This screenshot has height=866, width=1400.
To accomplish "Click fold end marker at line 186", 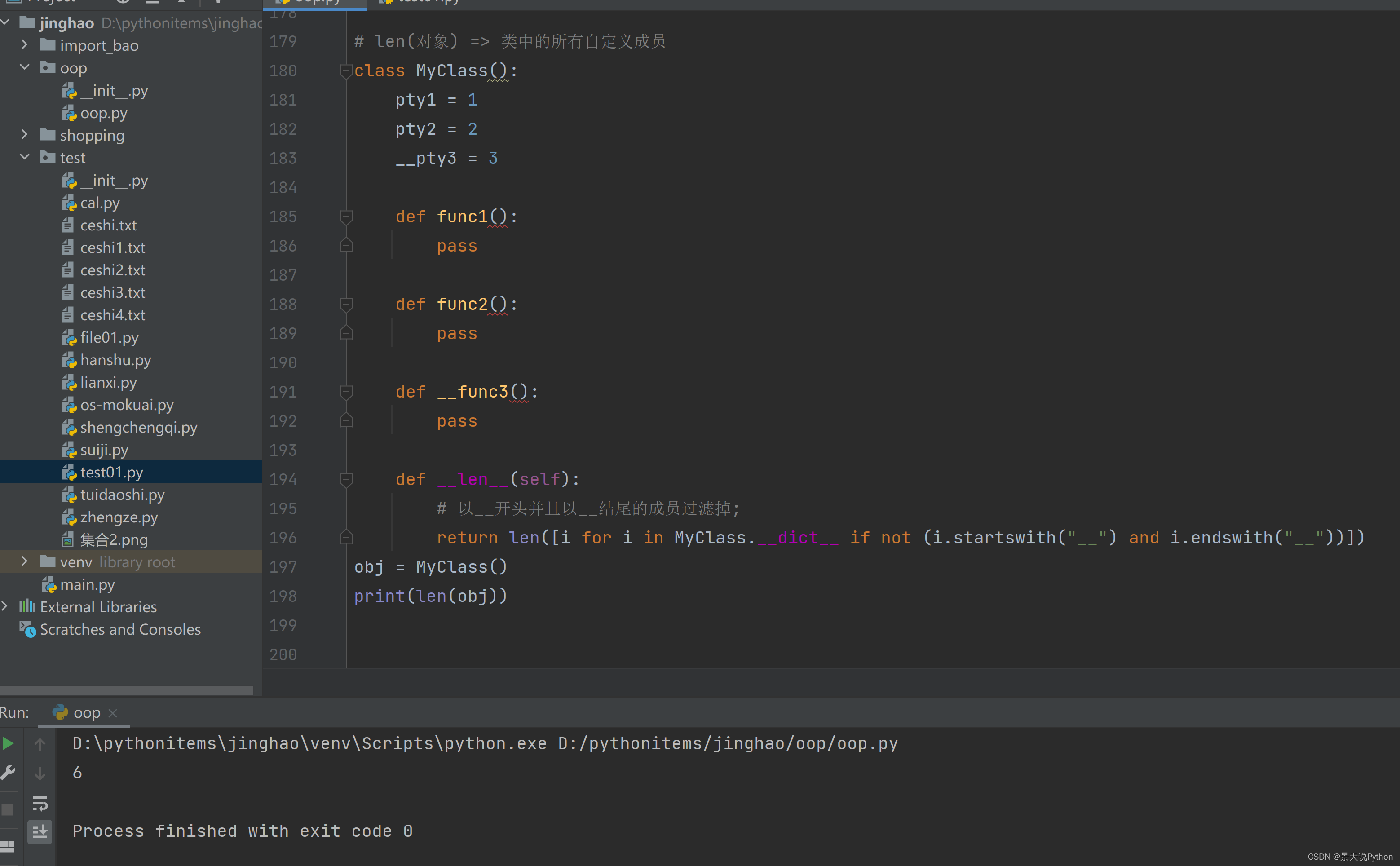I will pyautogui.click(x=346, y=245).
